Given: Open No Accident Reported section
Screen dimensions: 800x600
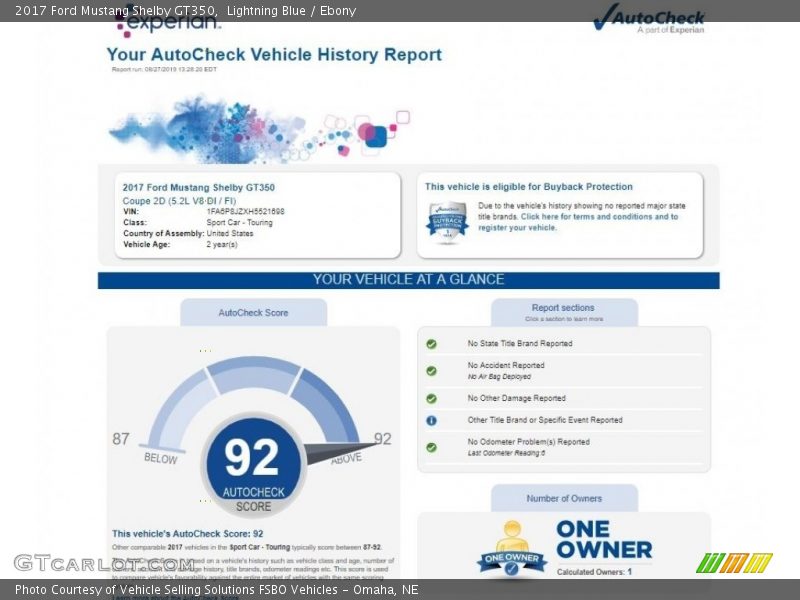Looking at the screenshot, I should pos(563,371).
